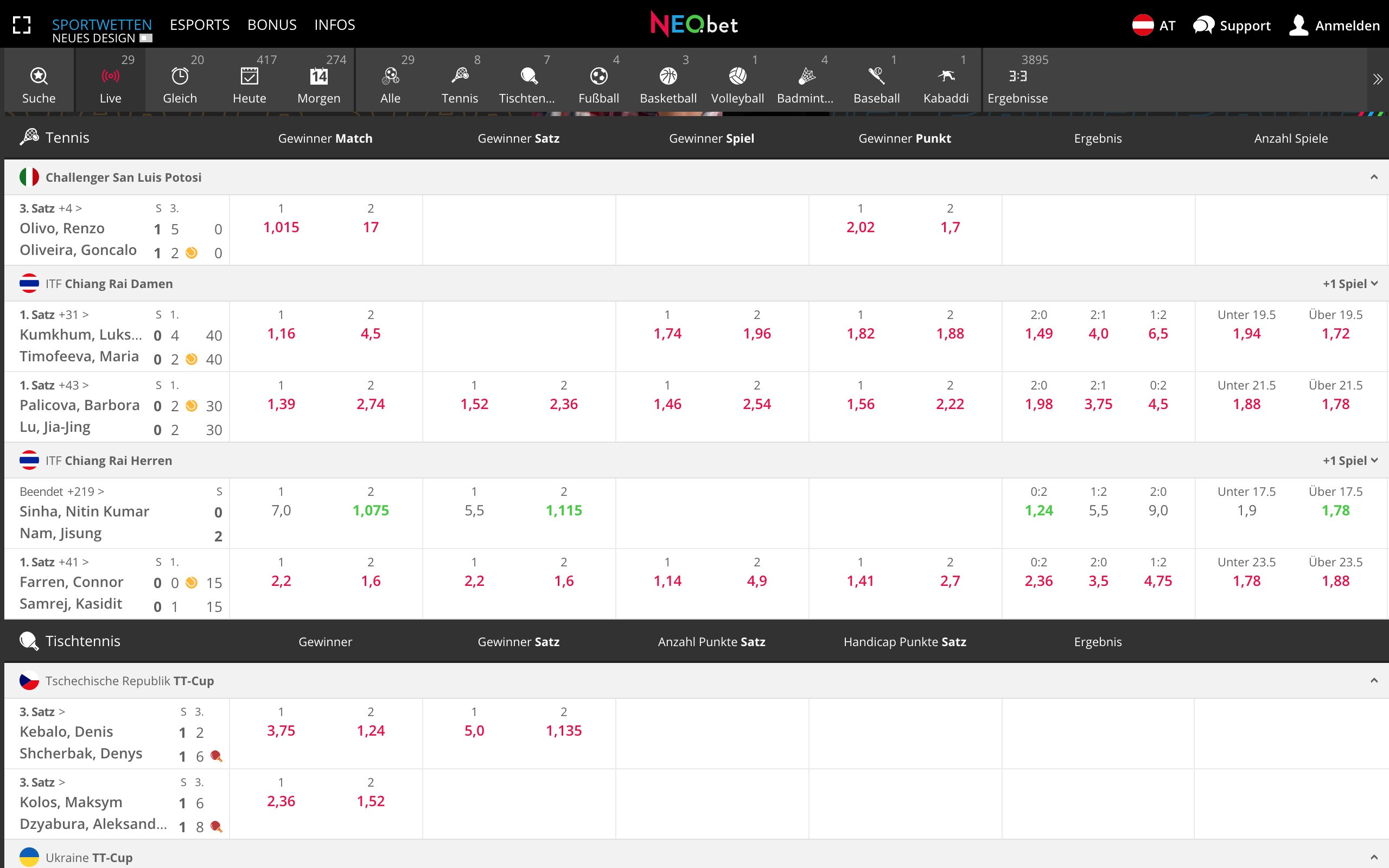1389x868 pixels.
Task: Open today's matches via Heute icon
Action: point(249,80)
